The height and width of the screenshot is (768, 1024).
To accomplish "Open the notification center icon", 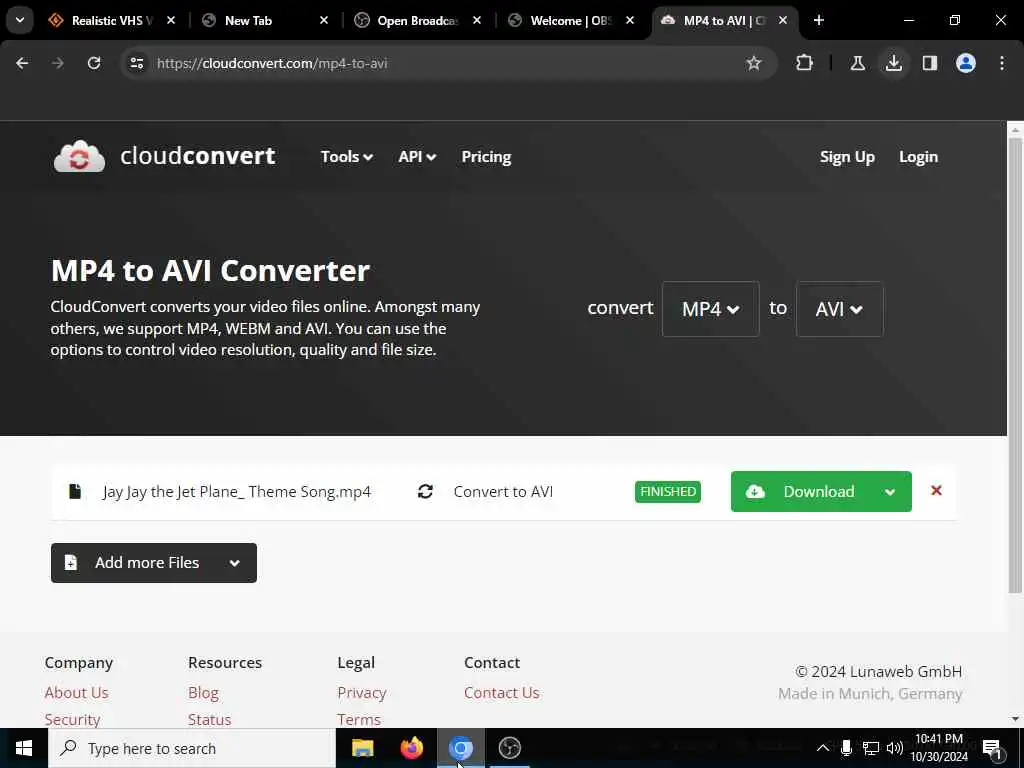I will click(991, 748).
